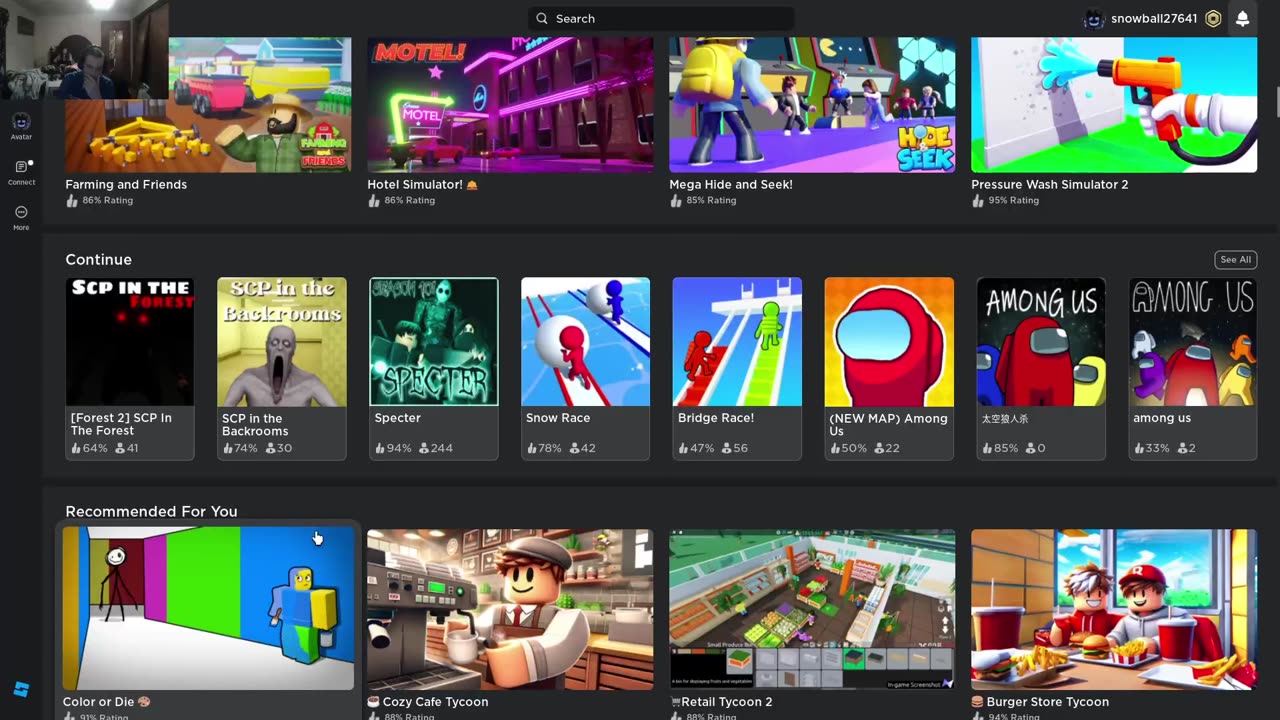This screenshot has height=720, width=1280.
Task: Click the Search input field
Action: (x=661, y=18)
